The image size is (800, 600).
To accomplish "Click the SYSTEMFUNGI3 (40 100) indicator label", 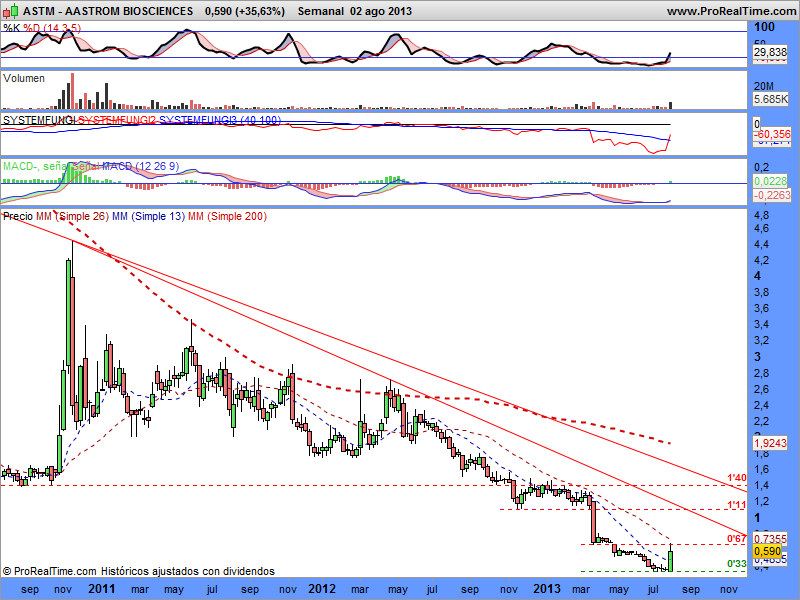I will coord(220,120).
